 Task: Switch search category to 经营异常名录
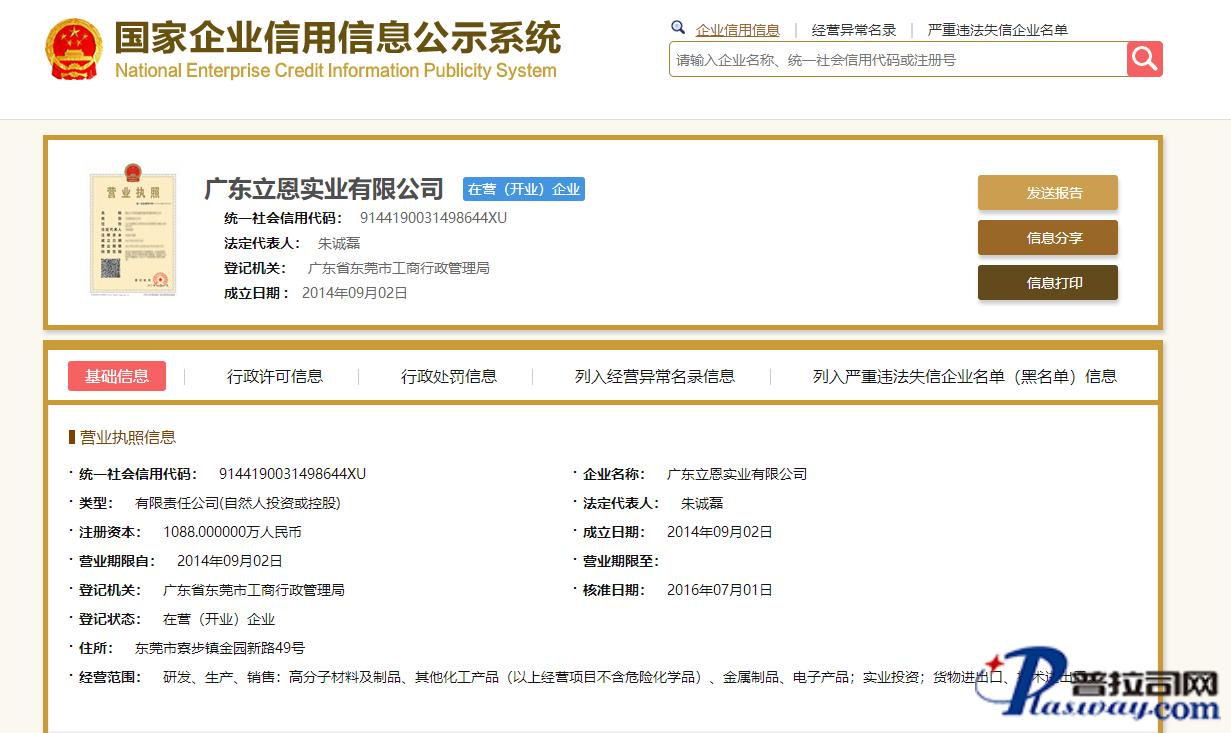(x=854, y=30)
